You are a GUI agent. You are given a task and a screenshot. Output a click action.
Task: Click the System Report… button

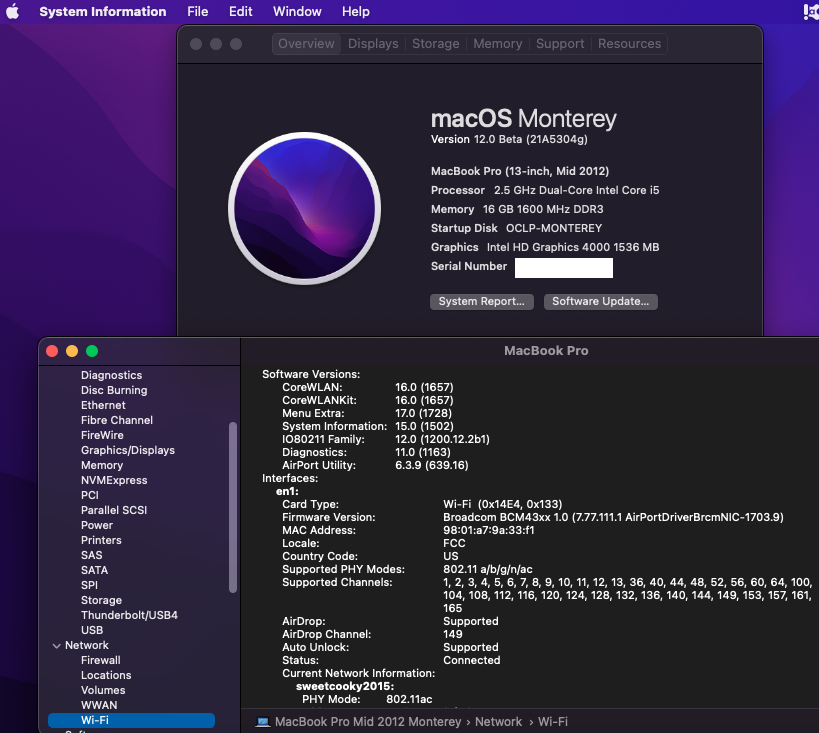pos(482,301)
